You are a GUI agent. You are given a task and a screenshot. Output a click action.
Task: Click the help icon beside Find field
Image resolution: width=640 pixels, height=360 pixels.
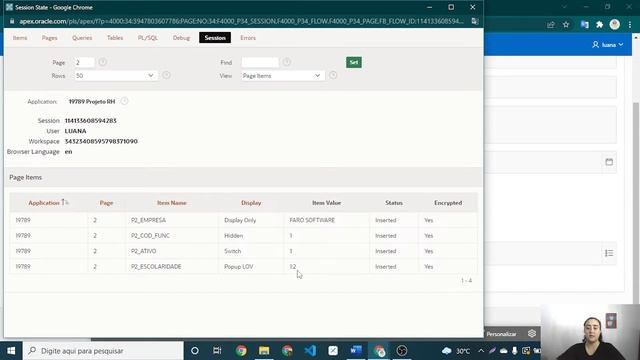coord(287,62)
